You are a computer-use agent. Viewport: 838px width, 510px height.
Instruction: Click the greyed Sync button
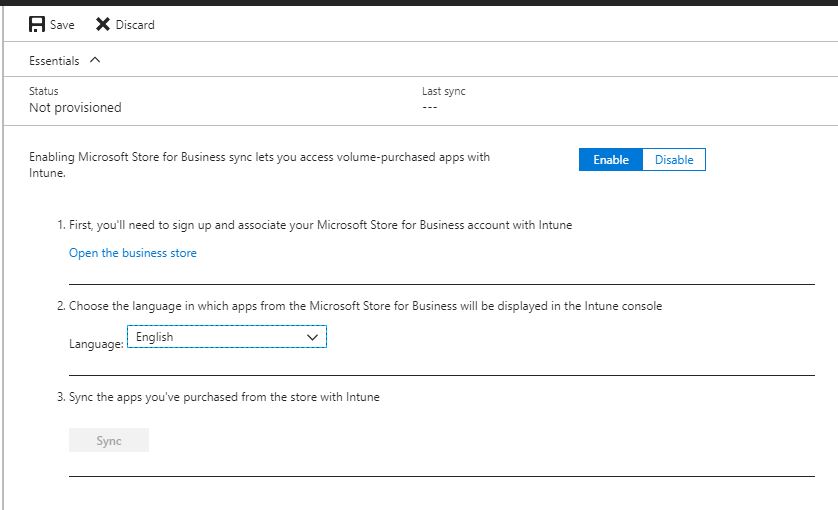pos(109,441)
